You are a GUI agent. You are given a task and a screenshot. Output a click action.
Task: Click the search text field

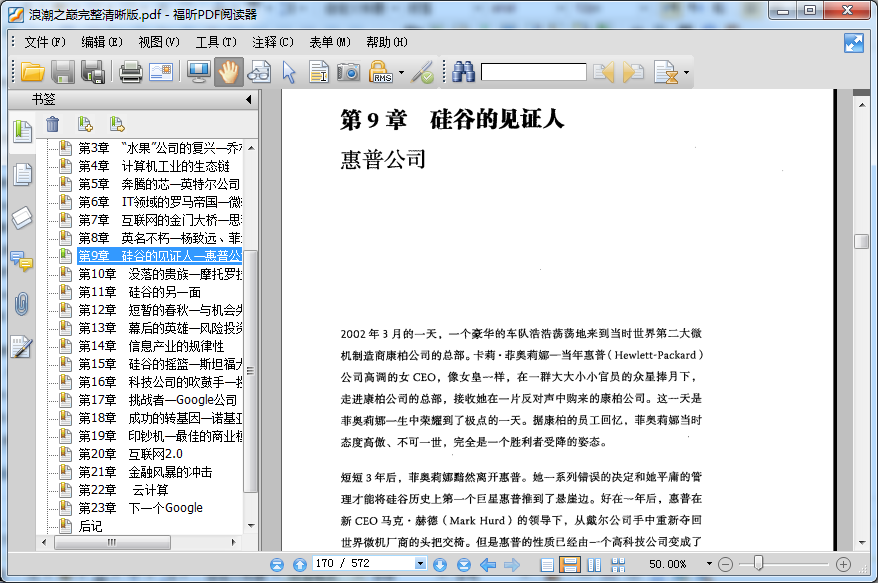(534, 72)
